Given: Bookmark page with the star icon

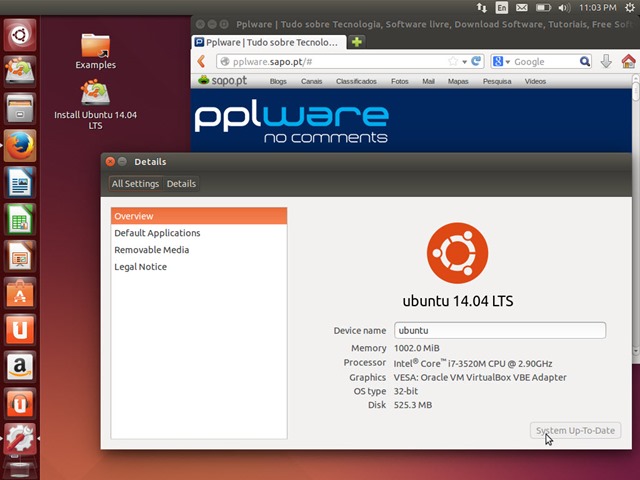Looking at the screenshot, I should tap(453, 61).
